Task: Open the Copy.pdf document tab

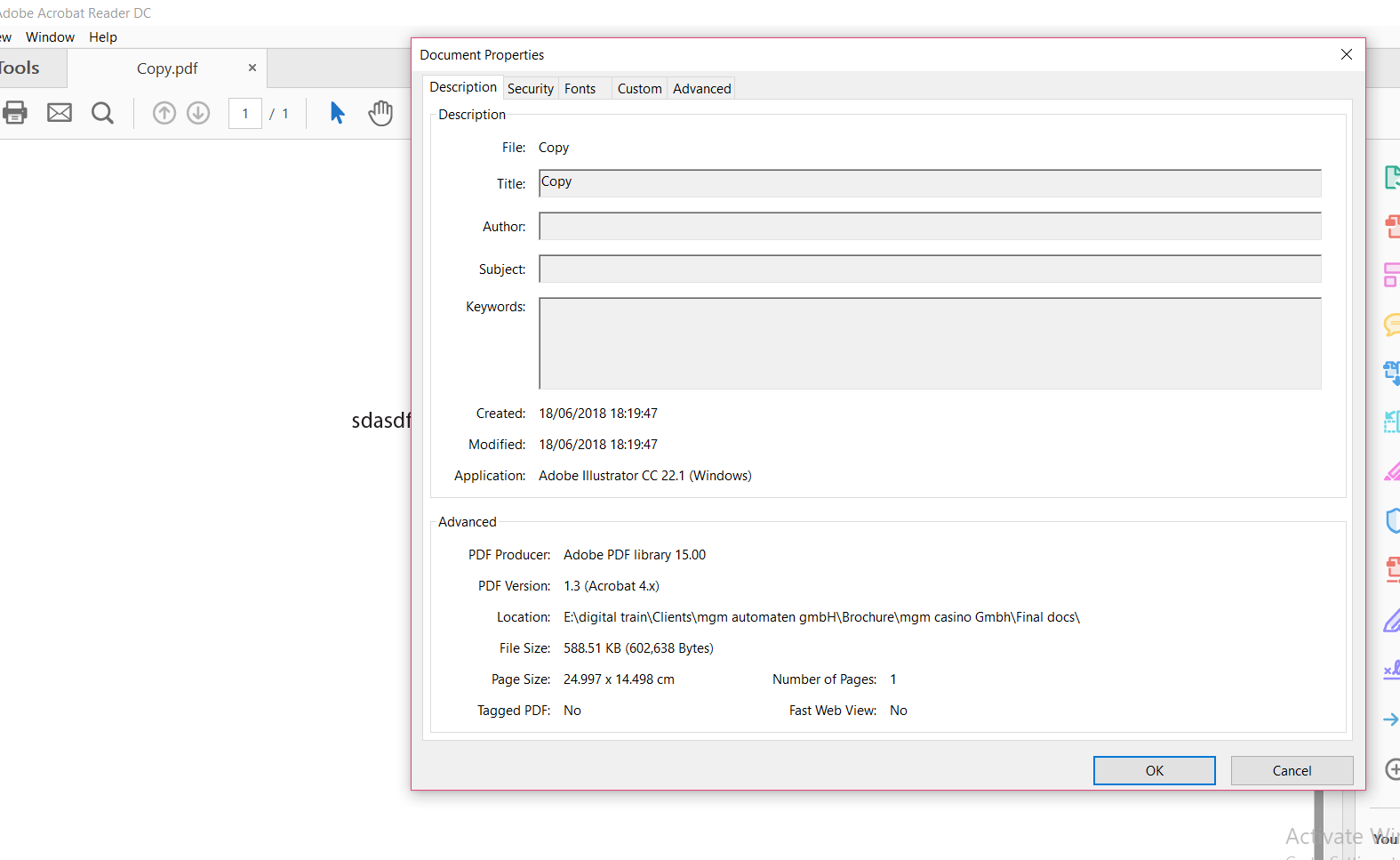Action: point(167,68)
